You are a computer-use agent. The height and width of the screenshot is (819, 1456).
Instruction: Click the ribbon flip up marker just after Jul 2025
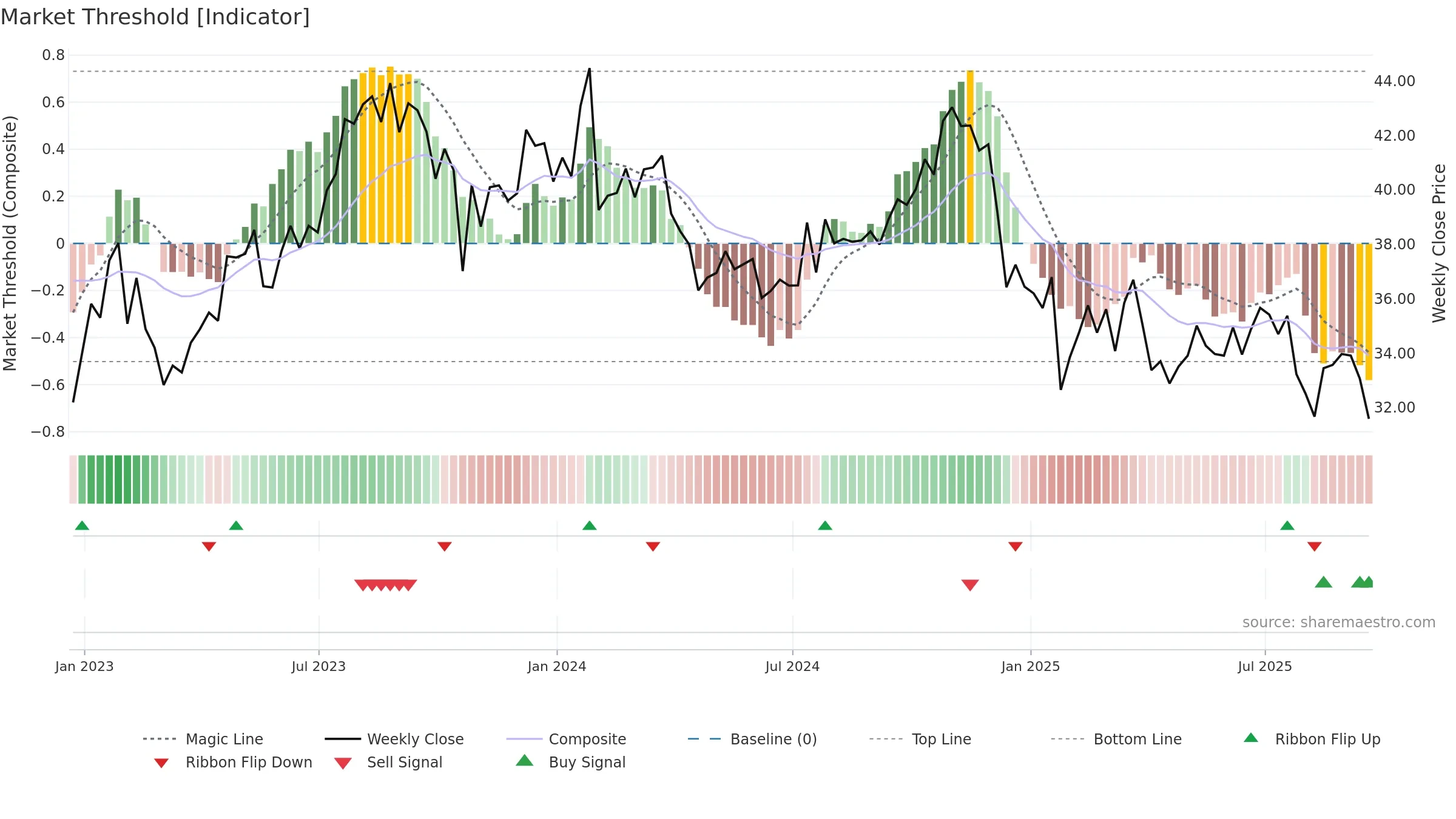tap(1287, 525)
